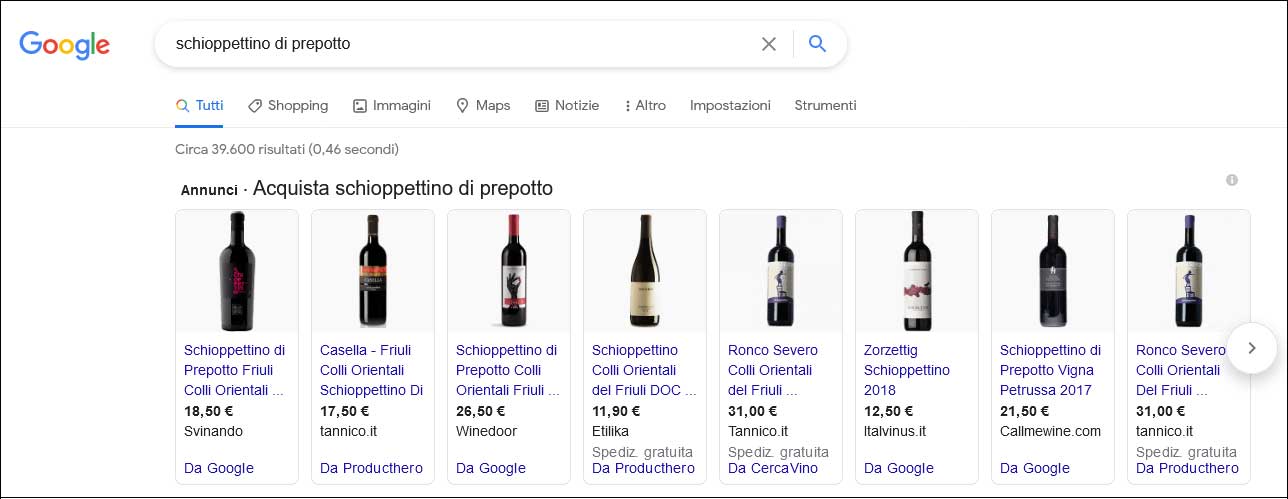This screenshot has height=499, width=1288.
Task: Click Da CercaVino link
Action: 773,468
